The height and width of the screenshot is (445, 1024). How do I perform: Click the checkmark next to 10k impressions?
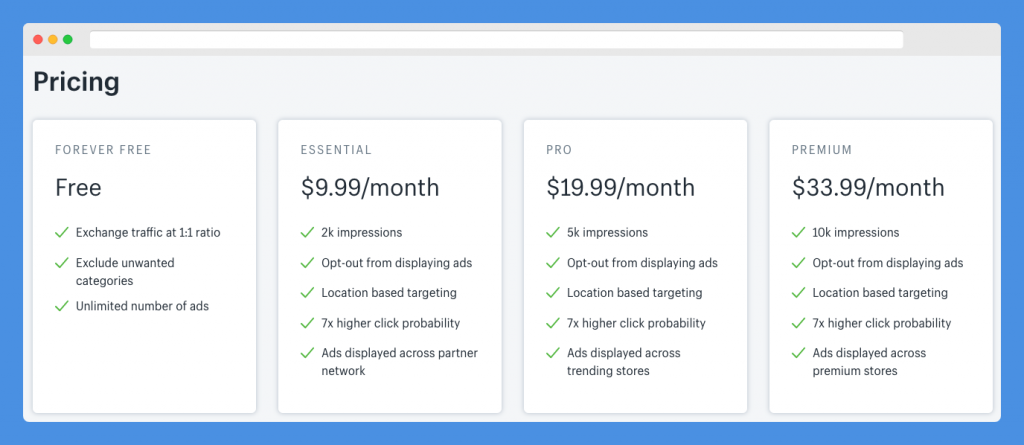coord(799,233)
